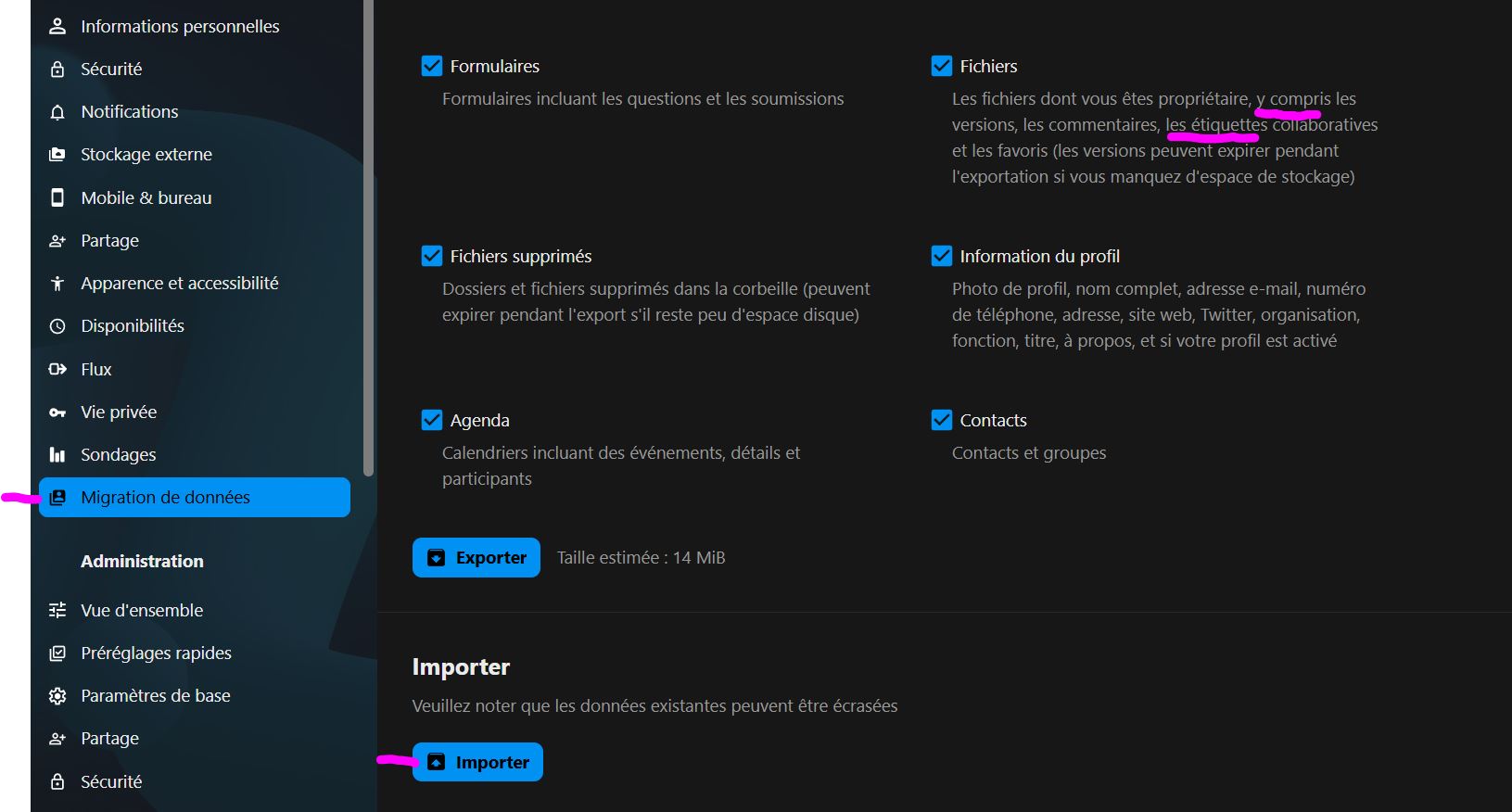Click the Sécurité lock icon in personal settings
Viewport: 1512px width, 812px height.
(57, 70)
